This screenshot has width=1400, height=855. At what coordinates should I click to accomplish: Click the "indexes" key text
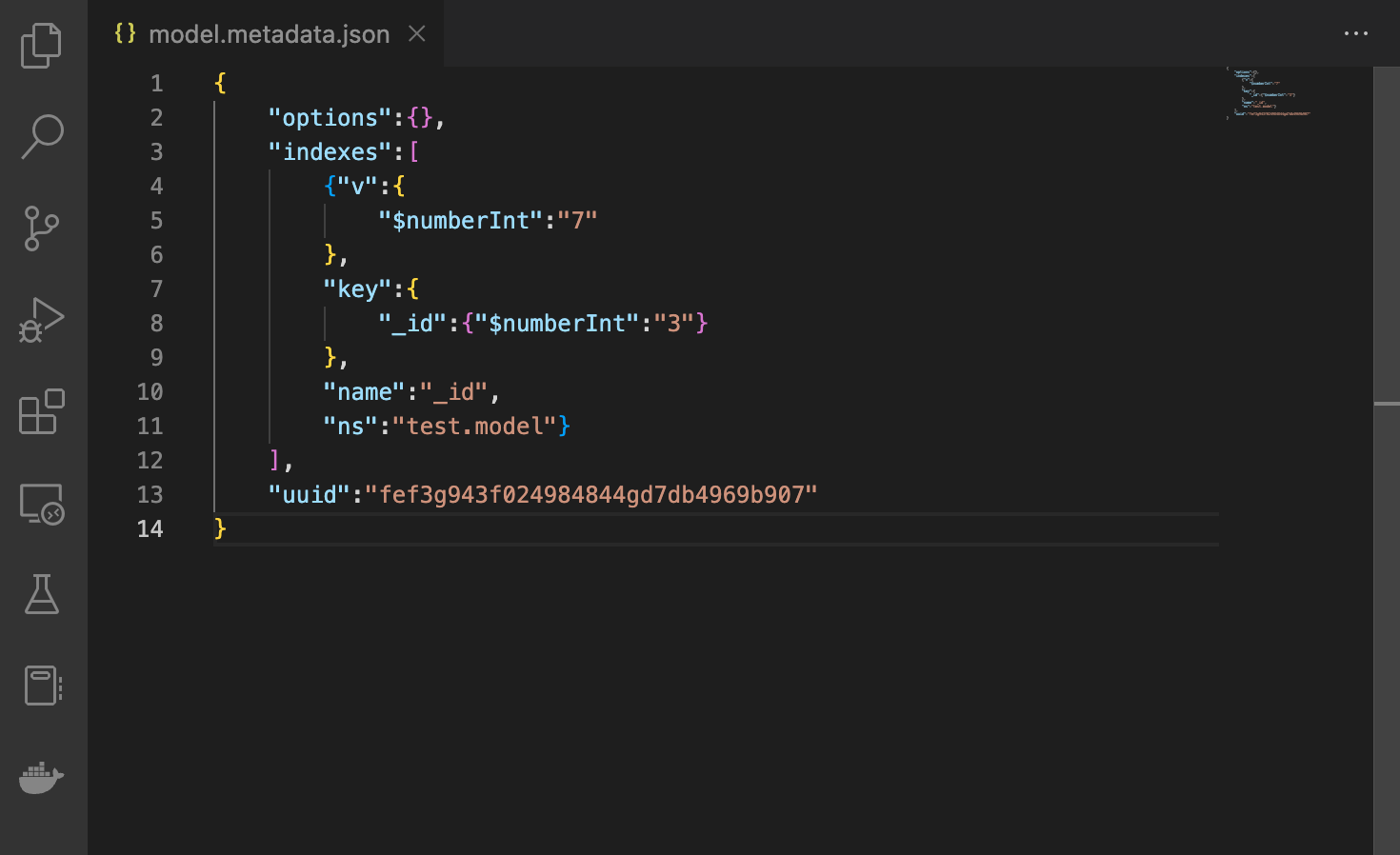pyautogui.click(x=330, y=152)
